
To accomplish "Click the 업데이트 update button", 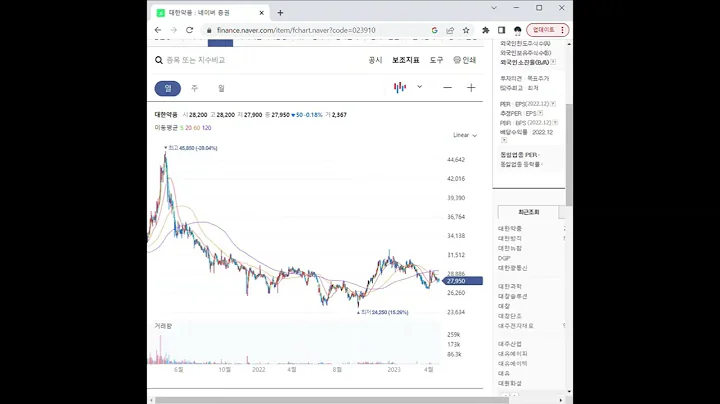I will coord(548,30).
